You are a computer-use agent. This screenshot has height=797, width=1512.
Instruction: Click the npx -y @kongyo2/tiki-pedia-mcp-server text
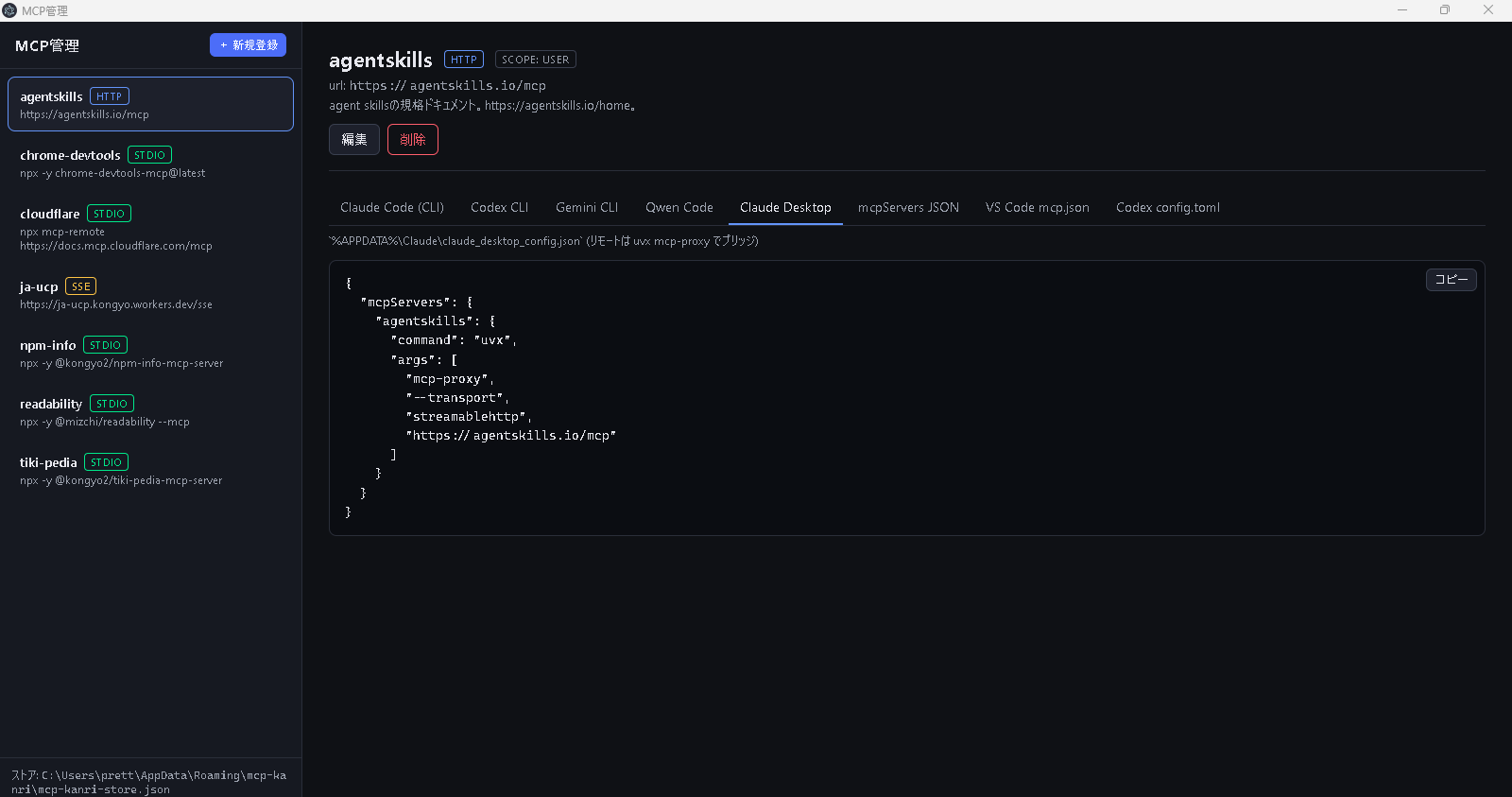coord(121,481)
